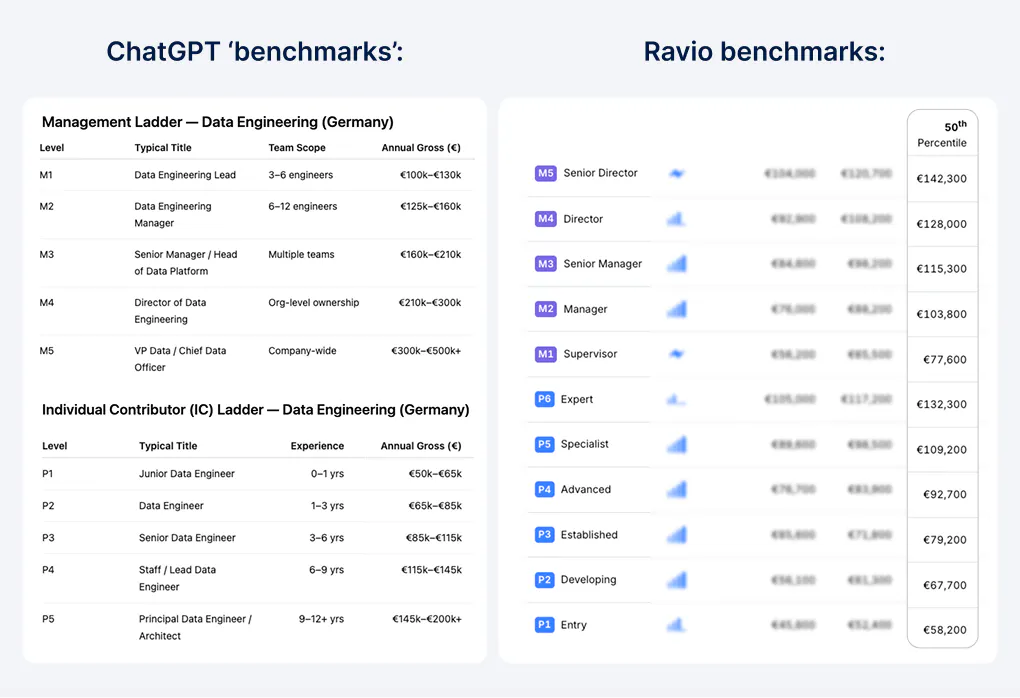The image size is (1020, 698).
Task: Select the €58,200 Entry value
Action: click(x=945, y=630)
